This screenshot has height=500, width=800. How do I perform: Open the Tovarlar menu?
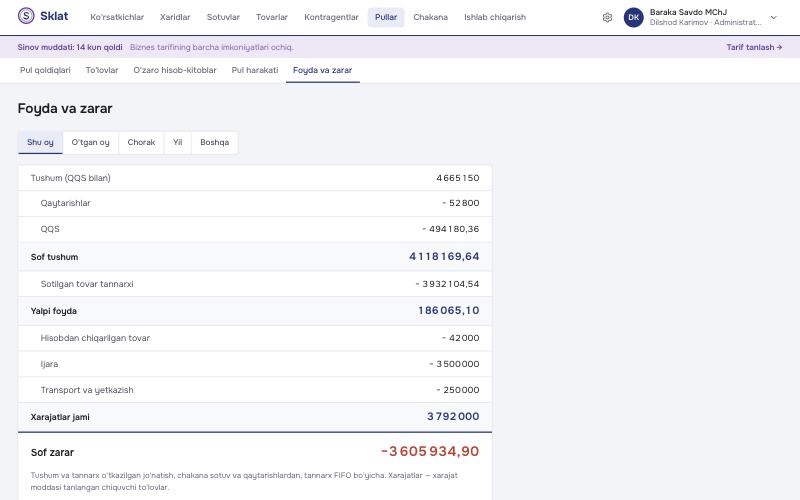coord(271,17)
